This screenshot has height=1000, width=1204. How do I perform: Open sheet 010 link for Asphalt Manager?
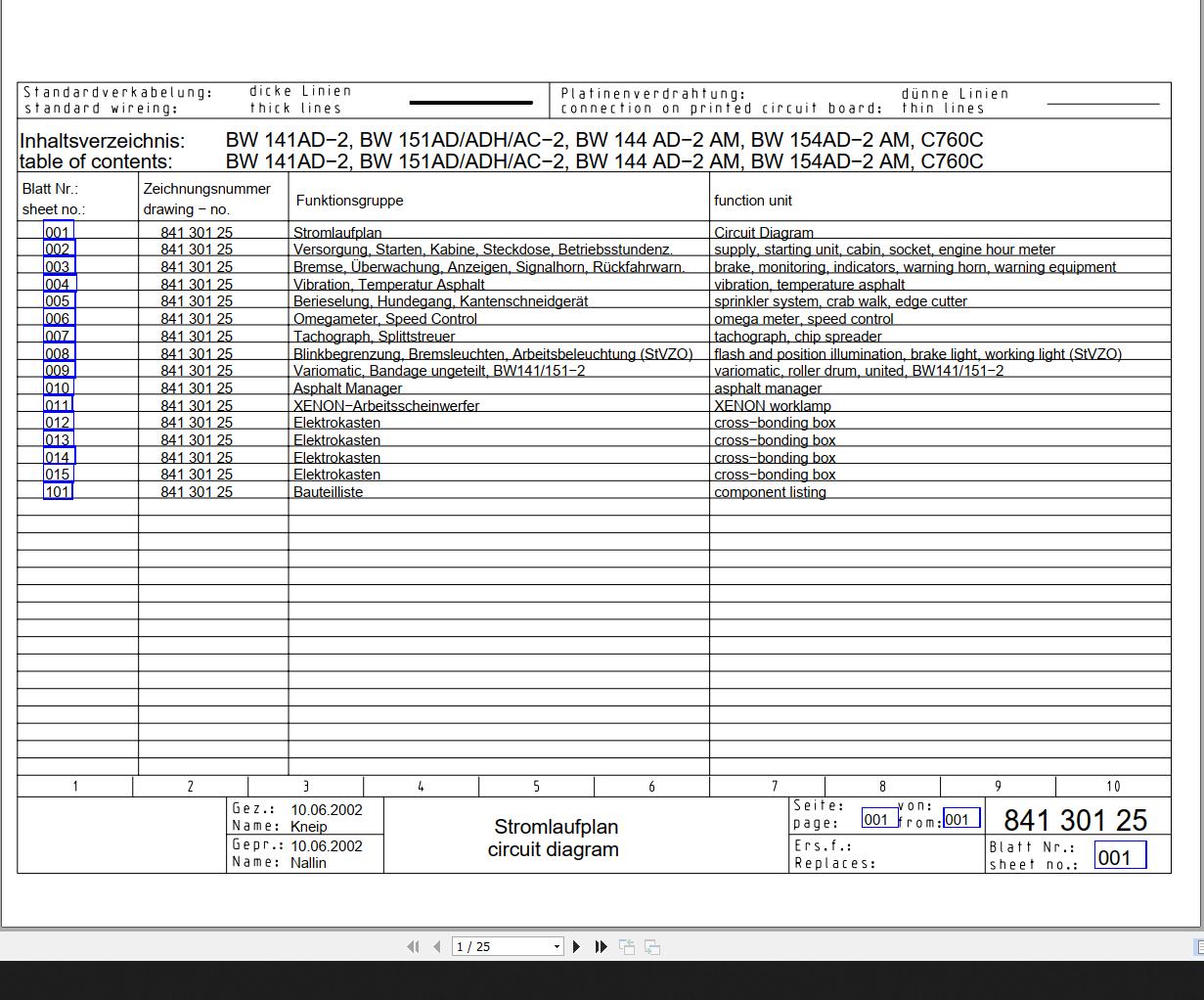(x=58, y=388)
